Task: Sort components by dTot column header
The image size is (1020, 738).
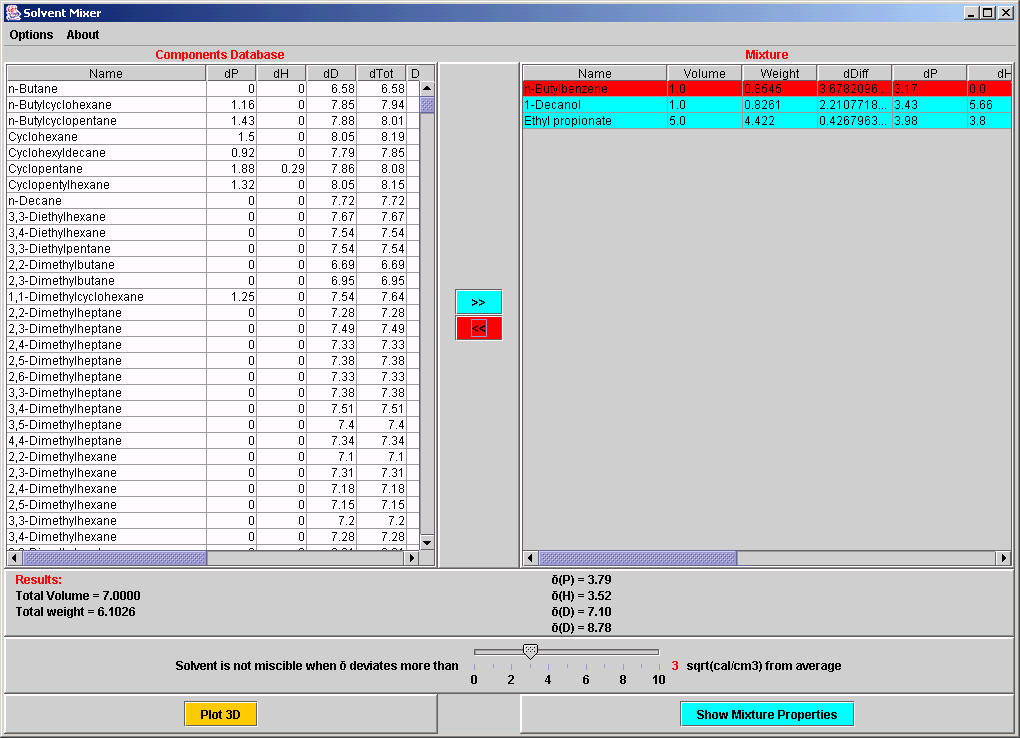Action: point(381,73)
